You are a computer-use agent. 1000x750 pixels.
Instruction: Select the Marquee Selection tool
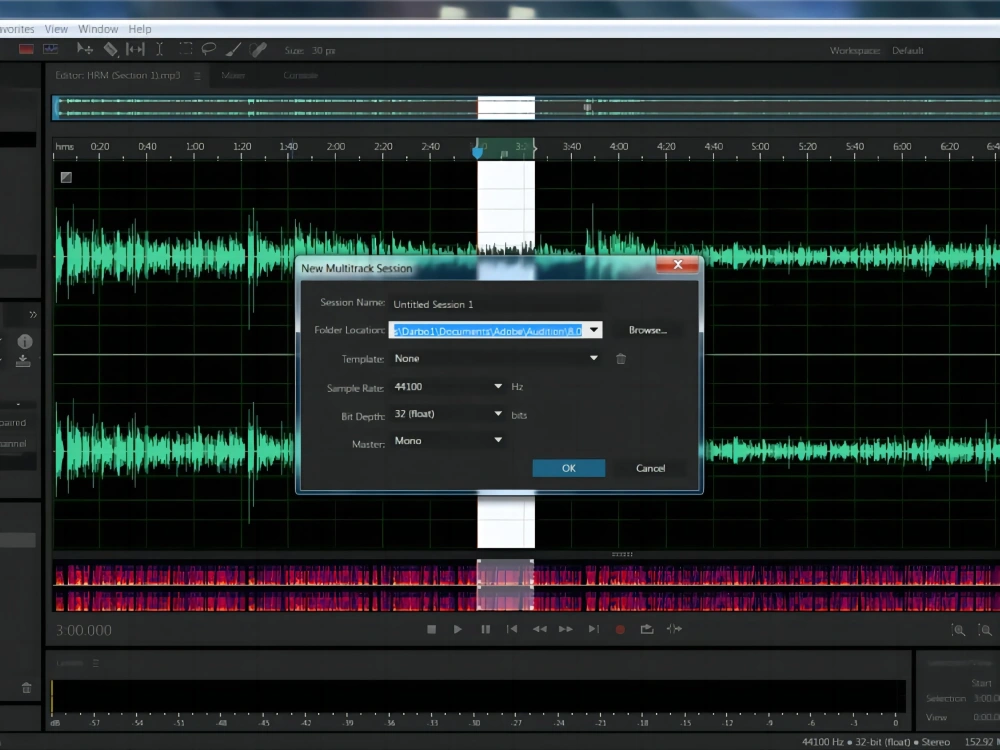[185, 49]
